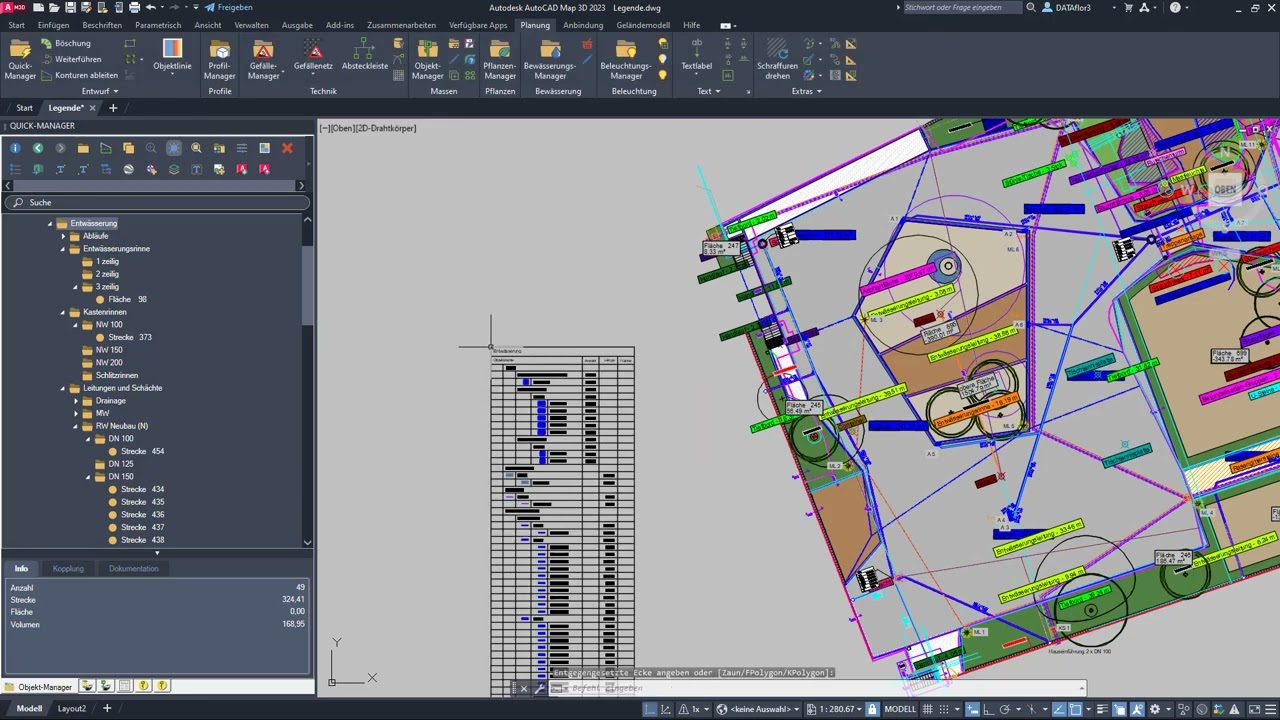Click the Gefällenetz tool
1280x720 pixels.
click(x=313, y=56)
